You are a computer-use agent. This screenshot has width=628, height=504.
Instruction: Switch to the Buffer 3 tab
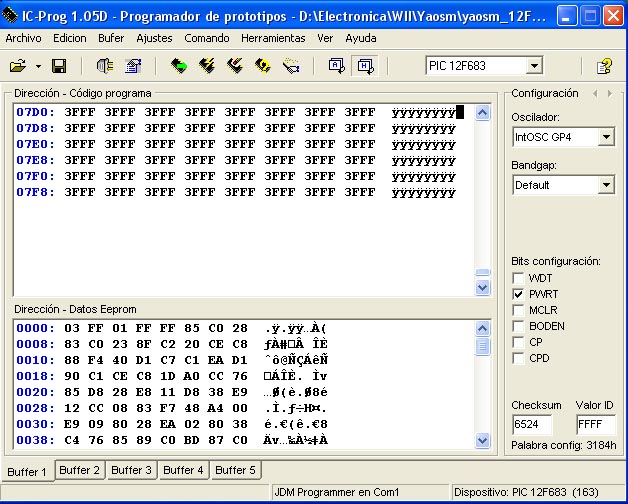click(131, 470)
